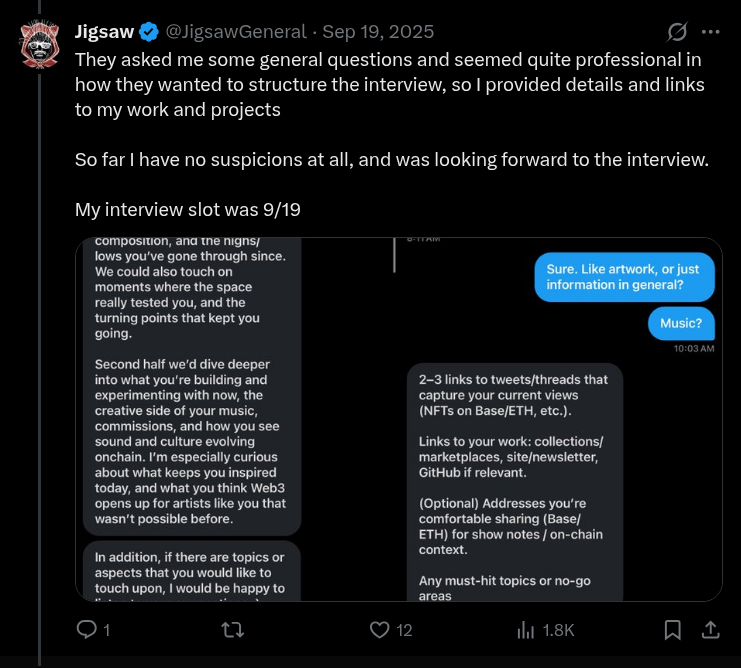
Task: Open Grok actions icon beside the date
Action: tap(676, 31)
